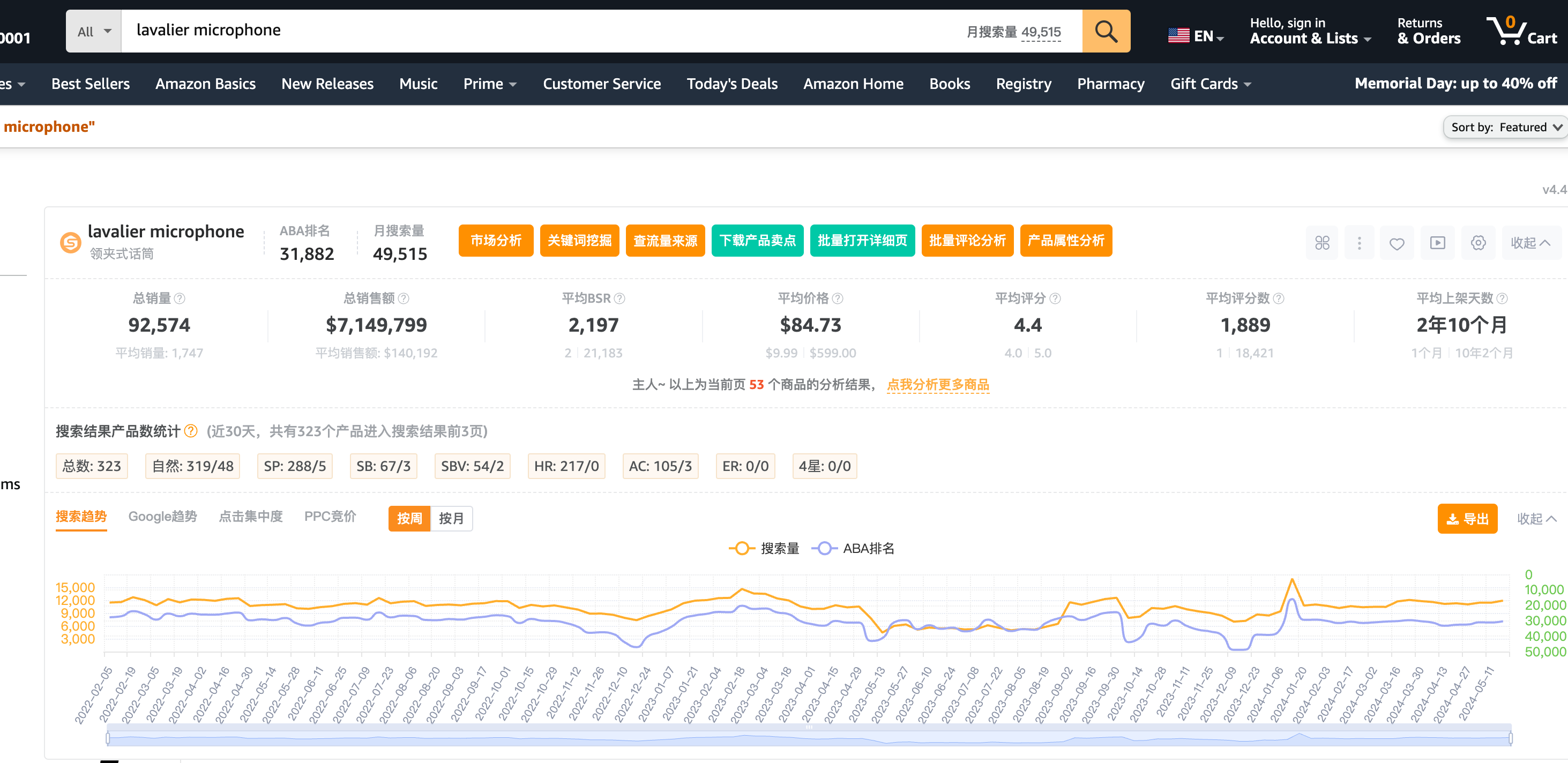1568x763 pixels.
Task: Click the 查流量来源 button
Action: click(x=664, y=241)
